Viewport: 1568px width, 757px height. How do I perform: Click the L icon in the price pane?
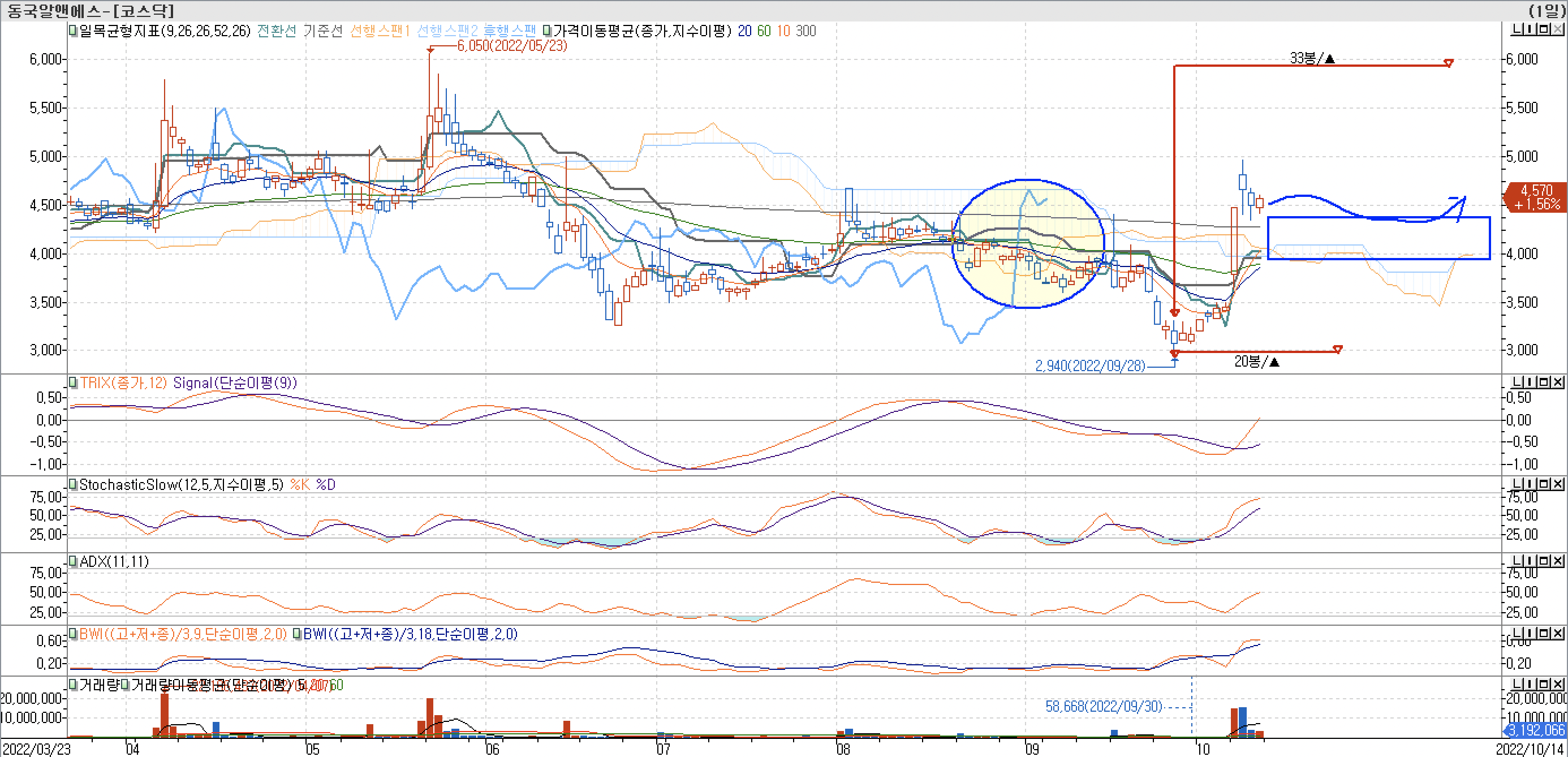(1518, 29)
